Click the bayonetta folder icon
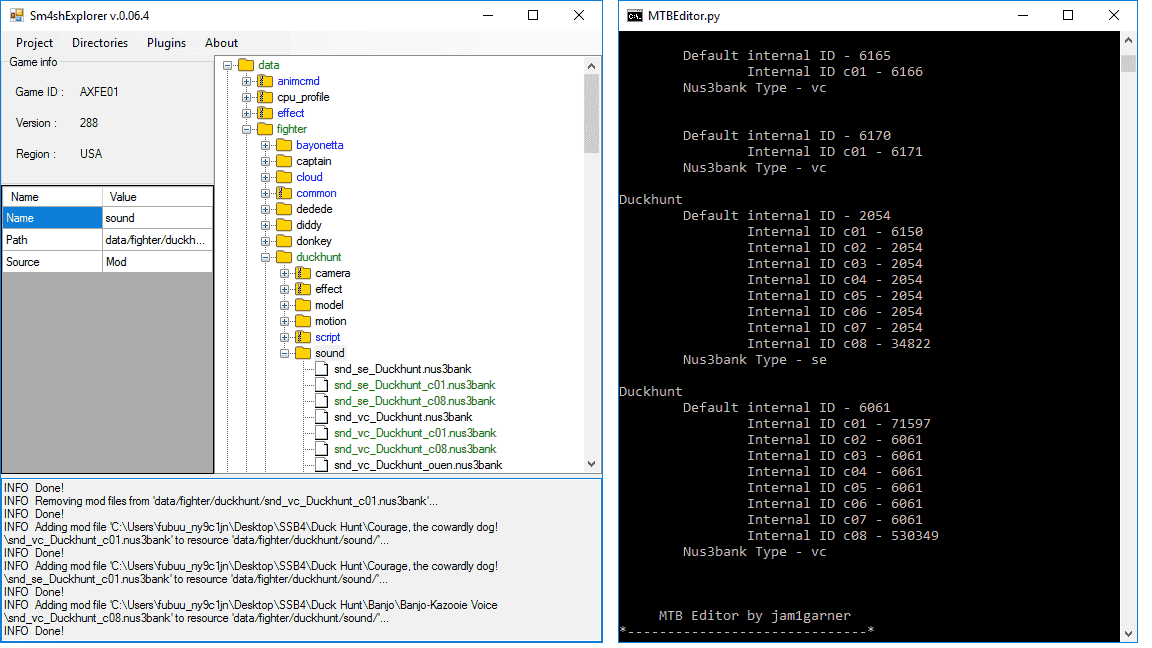The image size is (1152, 648). [284, 145]
